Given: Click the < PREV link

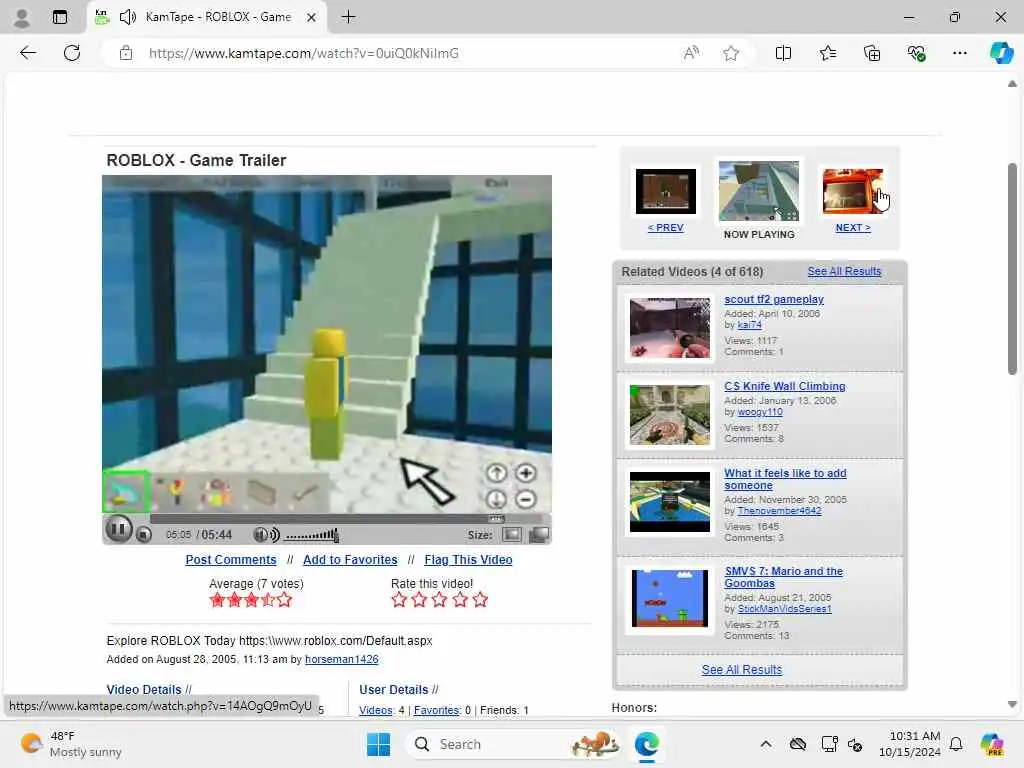Looking at the screenshot, I should (665, 227).
